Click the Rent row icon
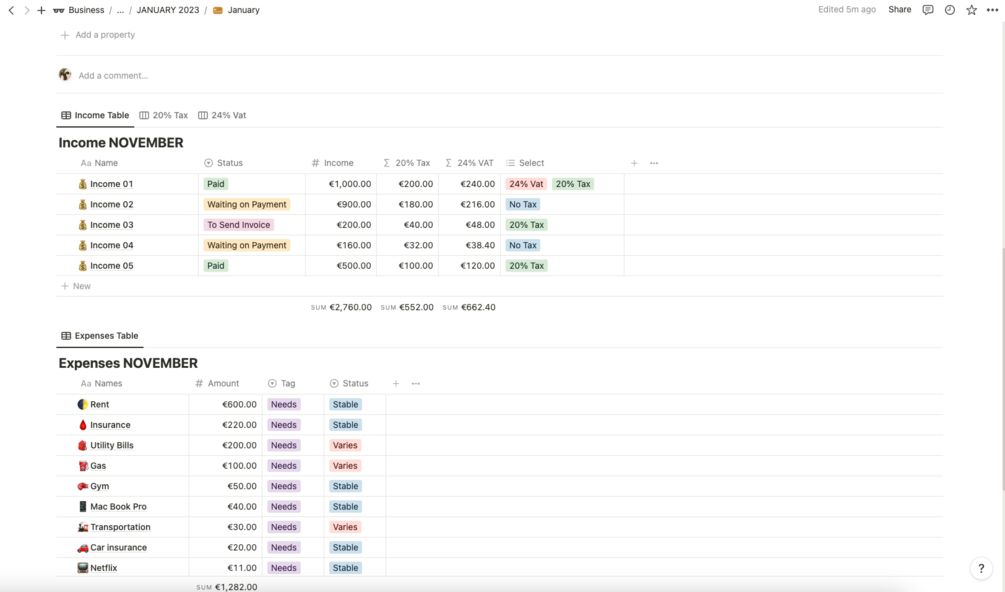 click(83, 404)
